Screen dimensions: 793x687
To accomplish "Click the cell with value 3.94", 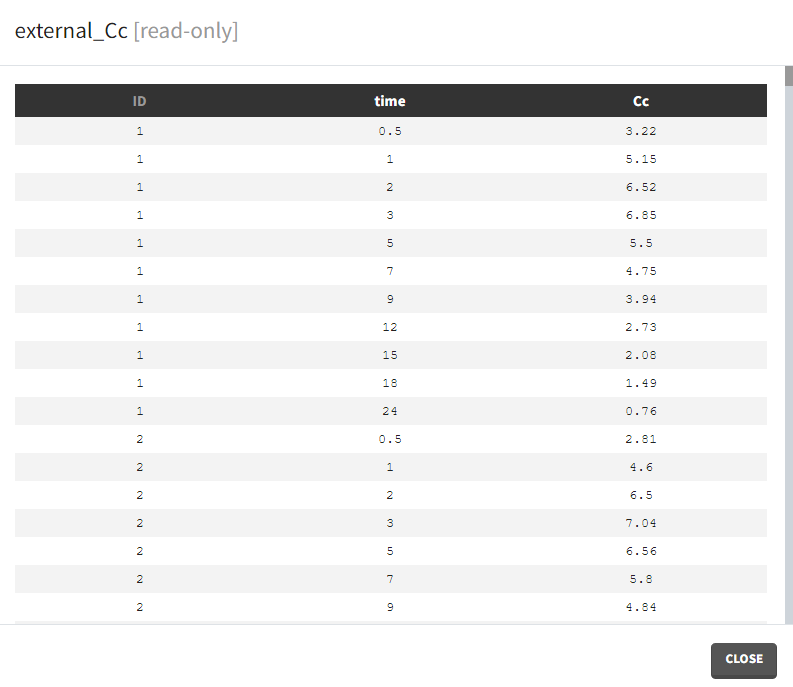I will tap(641, 299).
